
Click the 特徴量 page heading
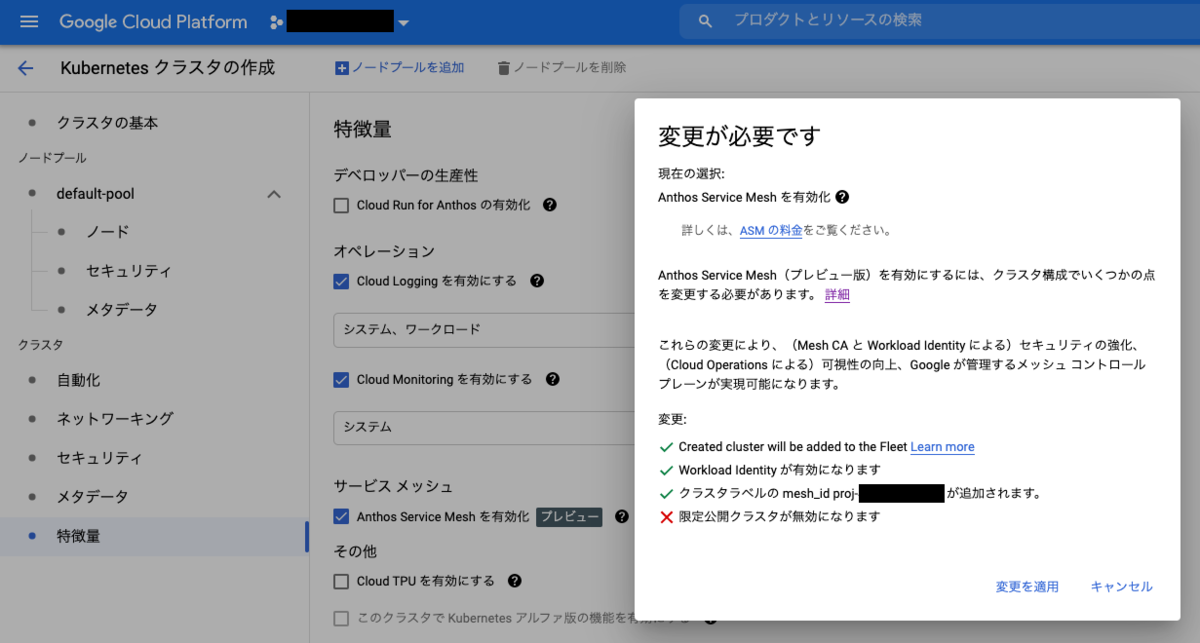point(362,129)
